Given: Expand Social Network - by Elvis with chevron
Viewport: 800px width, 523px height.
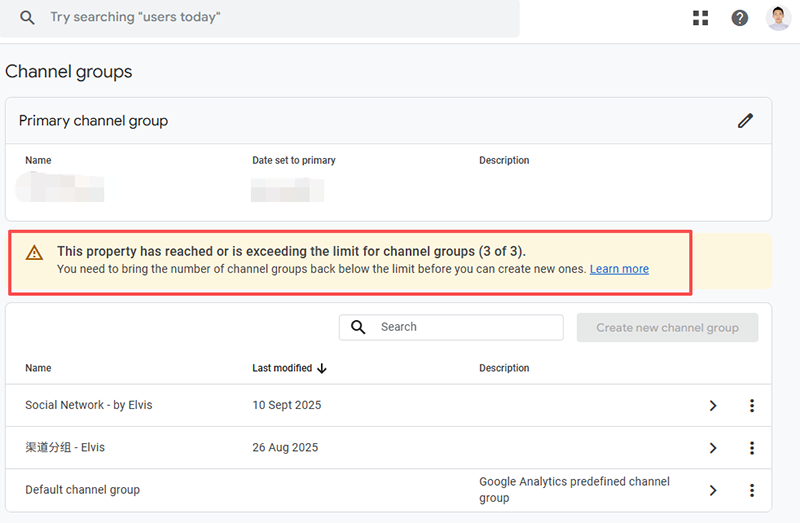Looking at the screenshot, I should pos(713,406).
